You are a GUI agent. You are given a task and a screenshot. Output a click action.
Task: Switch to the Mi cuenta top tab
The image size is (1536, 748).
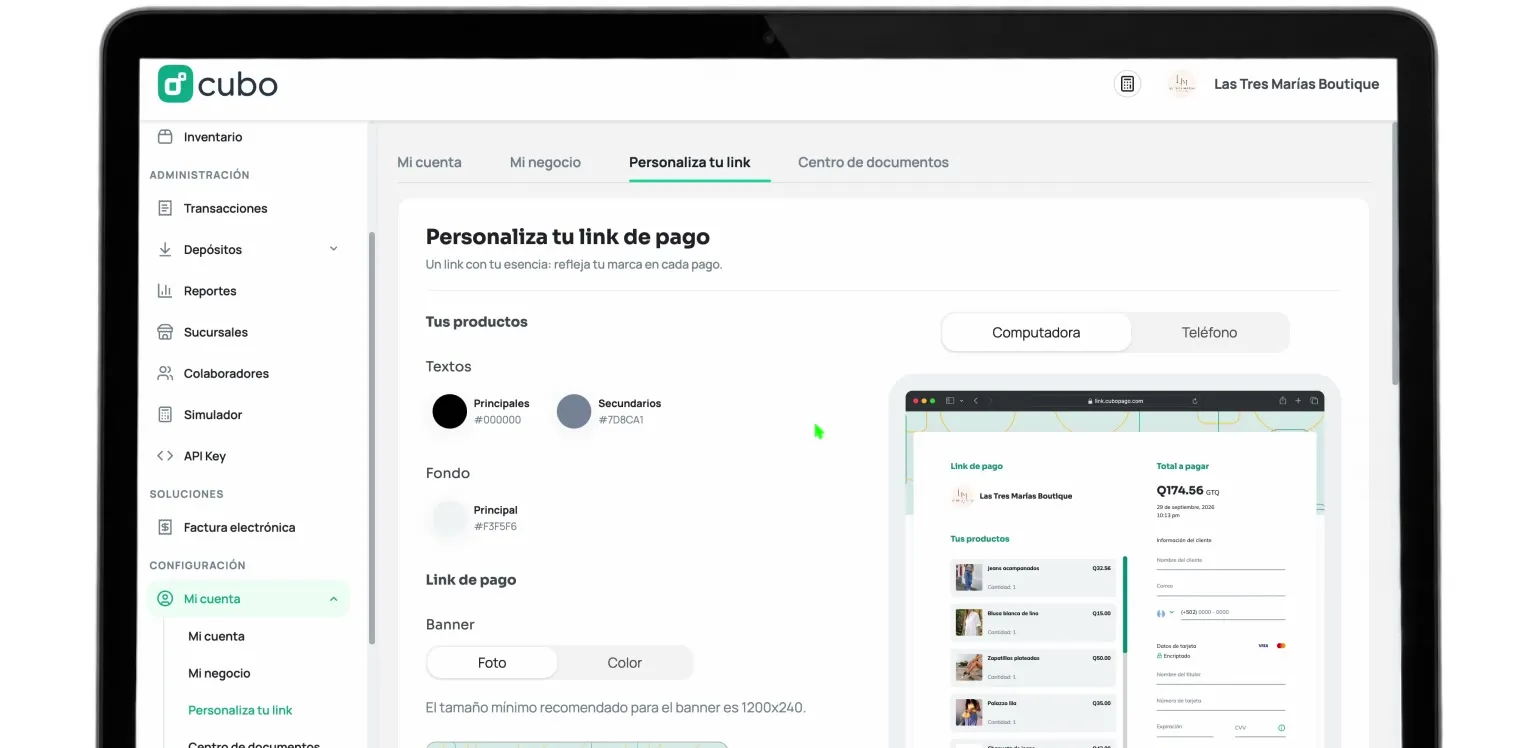point(430,162)
